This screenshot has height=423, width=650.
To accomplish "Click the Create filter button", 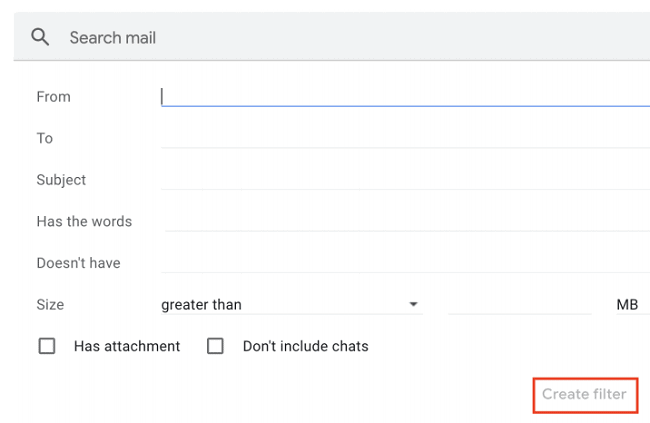I will (585, 394).
